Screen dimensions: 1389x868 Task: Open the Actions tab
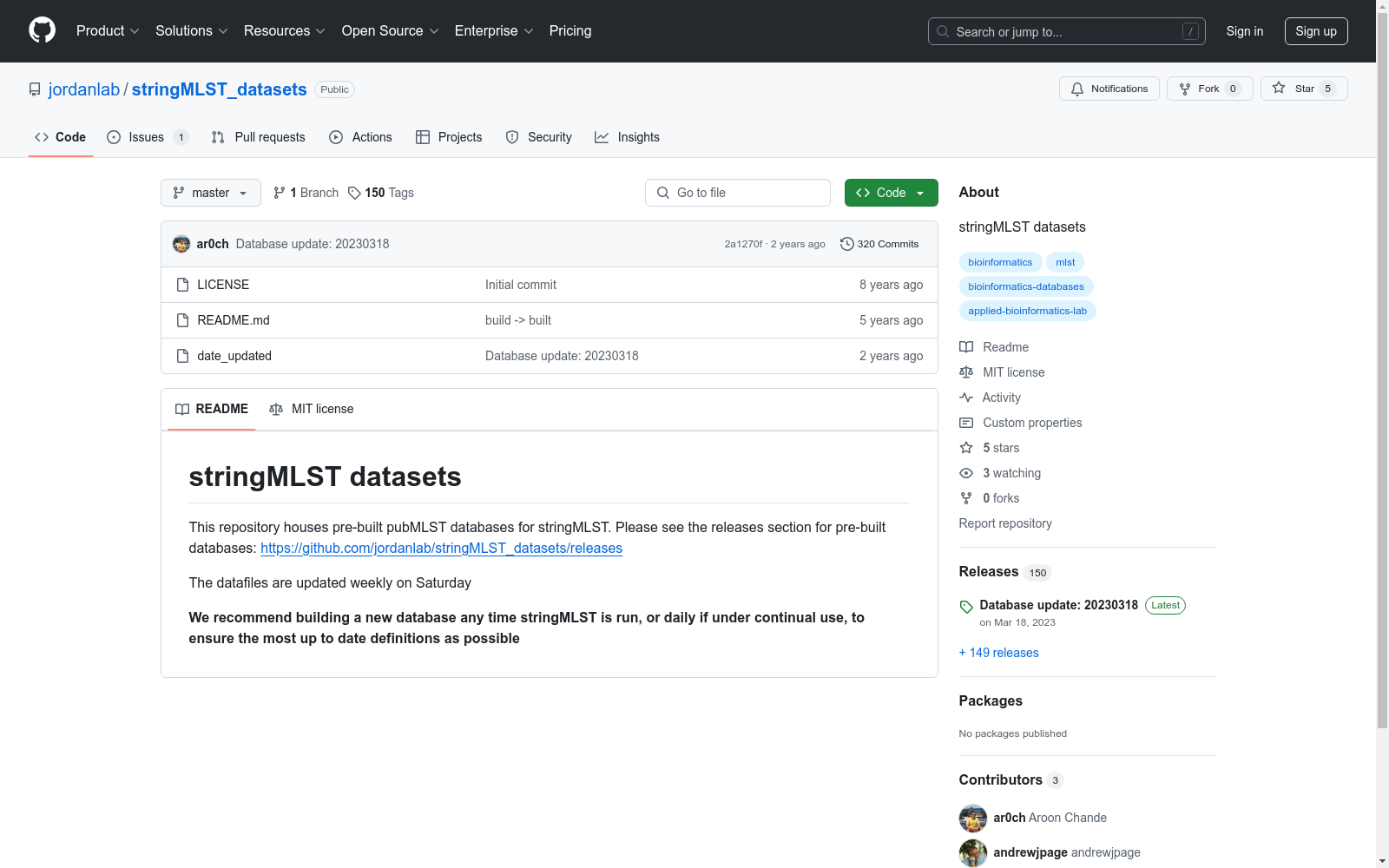[361, 137]
